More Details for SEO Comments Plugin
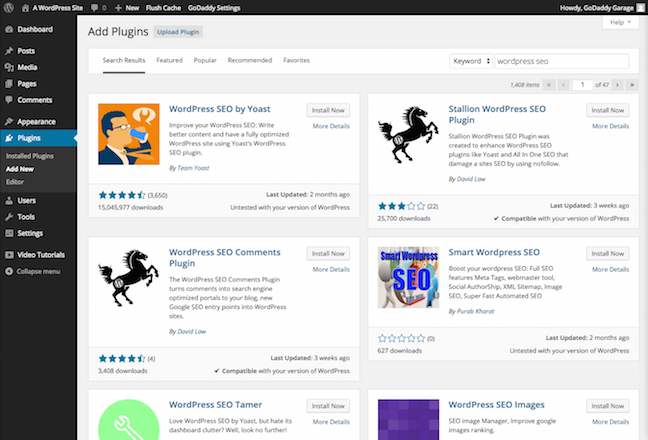 [x=331, y=269]
